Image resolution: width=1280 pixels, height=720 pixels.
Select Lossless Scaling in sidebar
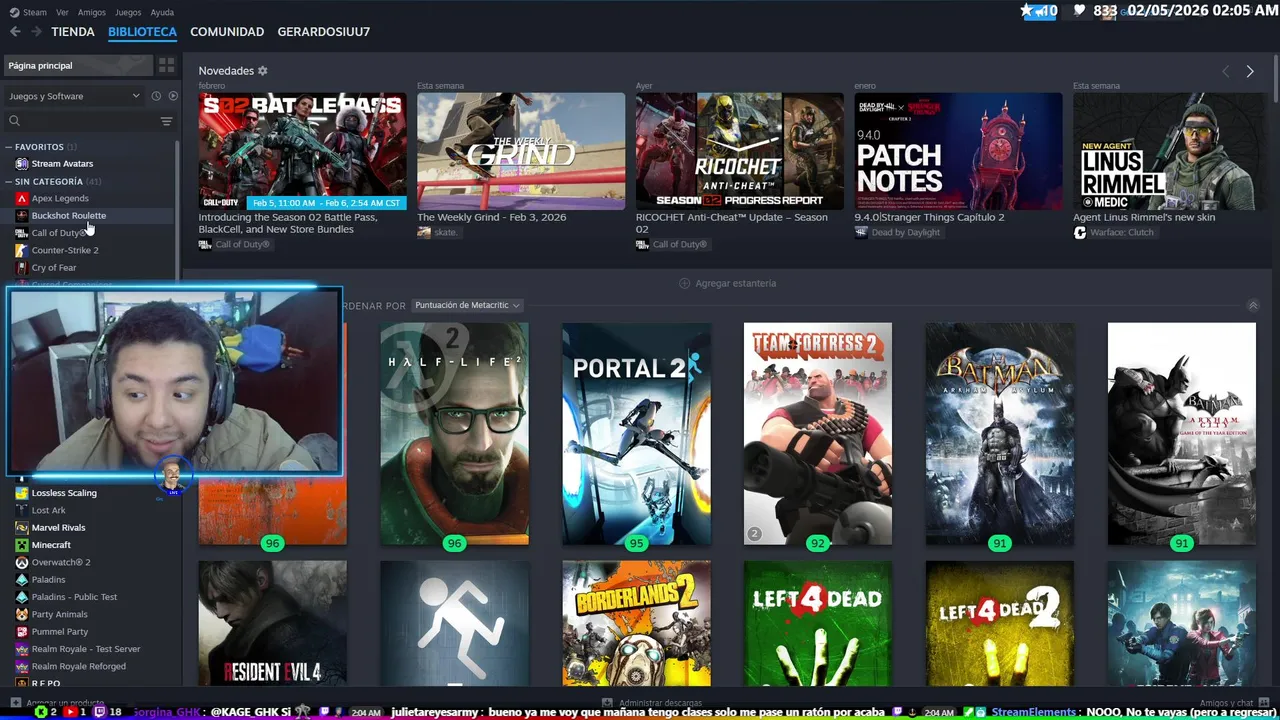pos(64,493)
